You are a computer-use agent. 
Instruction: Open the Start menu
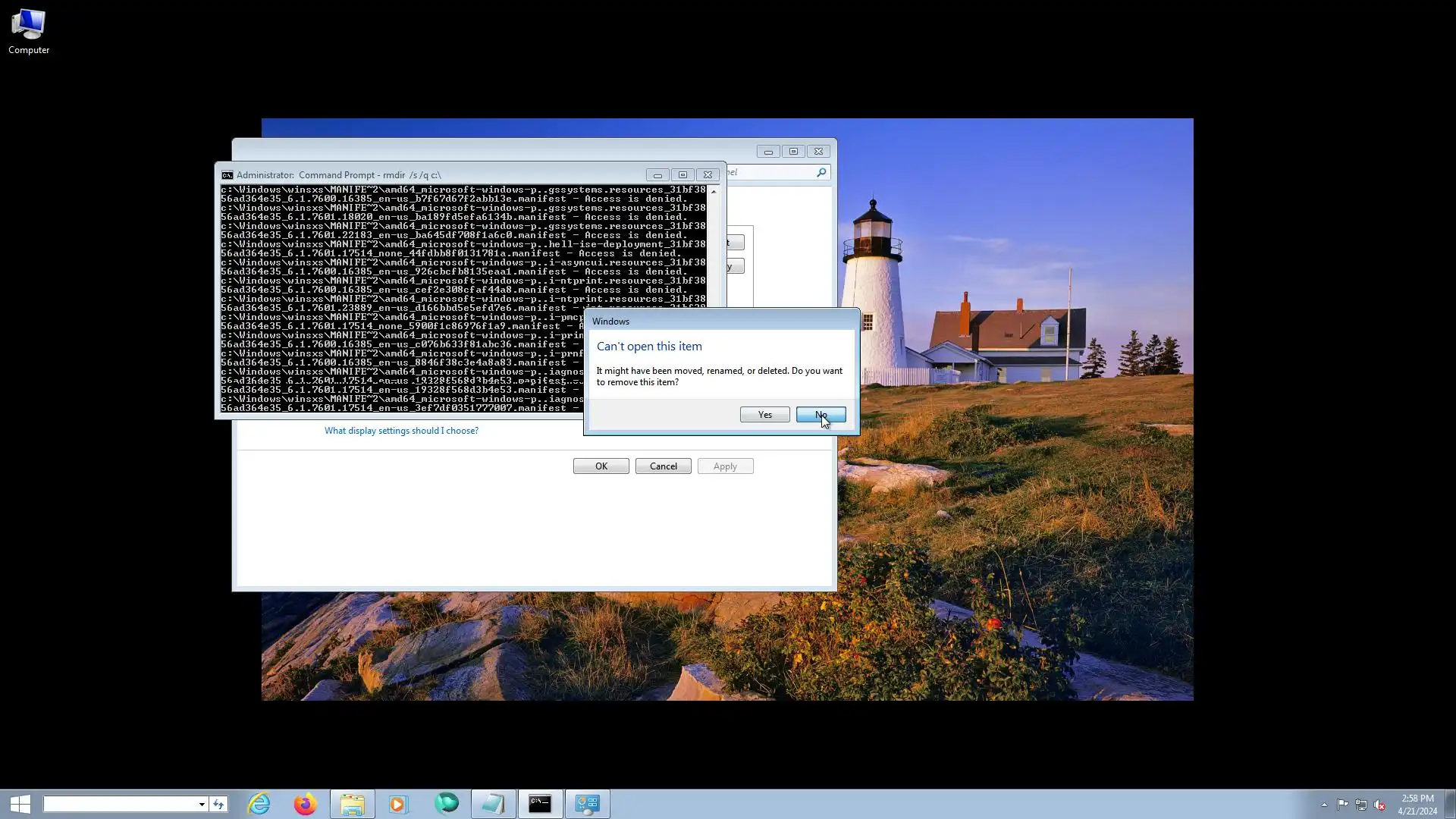[20, 804]
